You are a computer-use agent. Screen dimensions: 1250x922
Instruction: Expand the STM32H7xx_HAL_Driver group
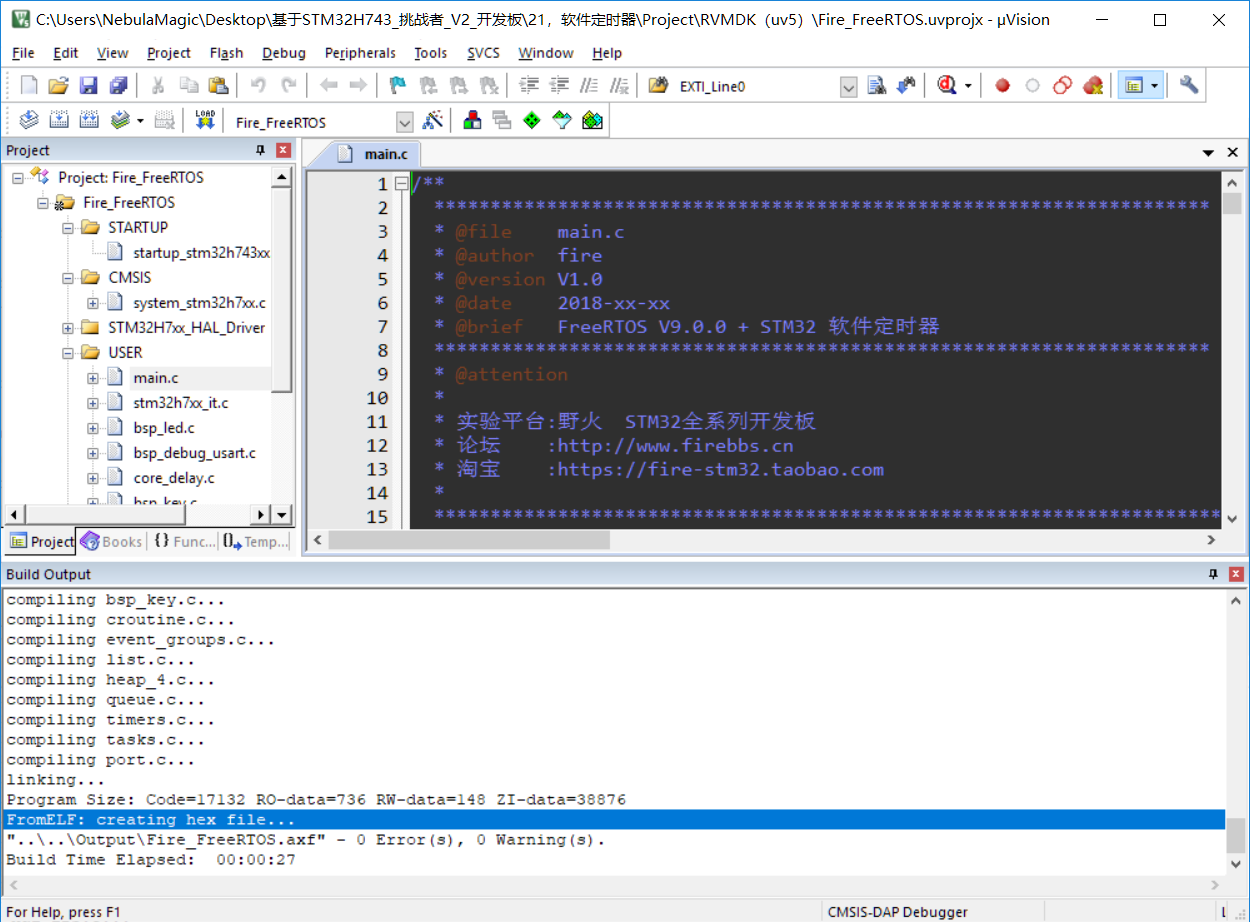click(x=66, y=327)
